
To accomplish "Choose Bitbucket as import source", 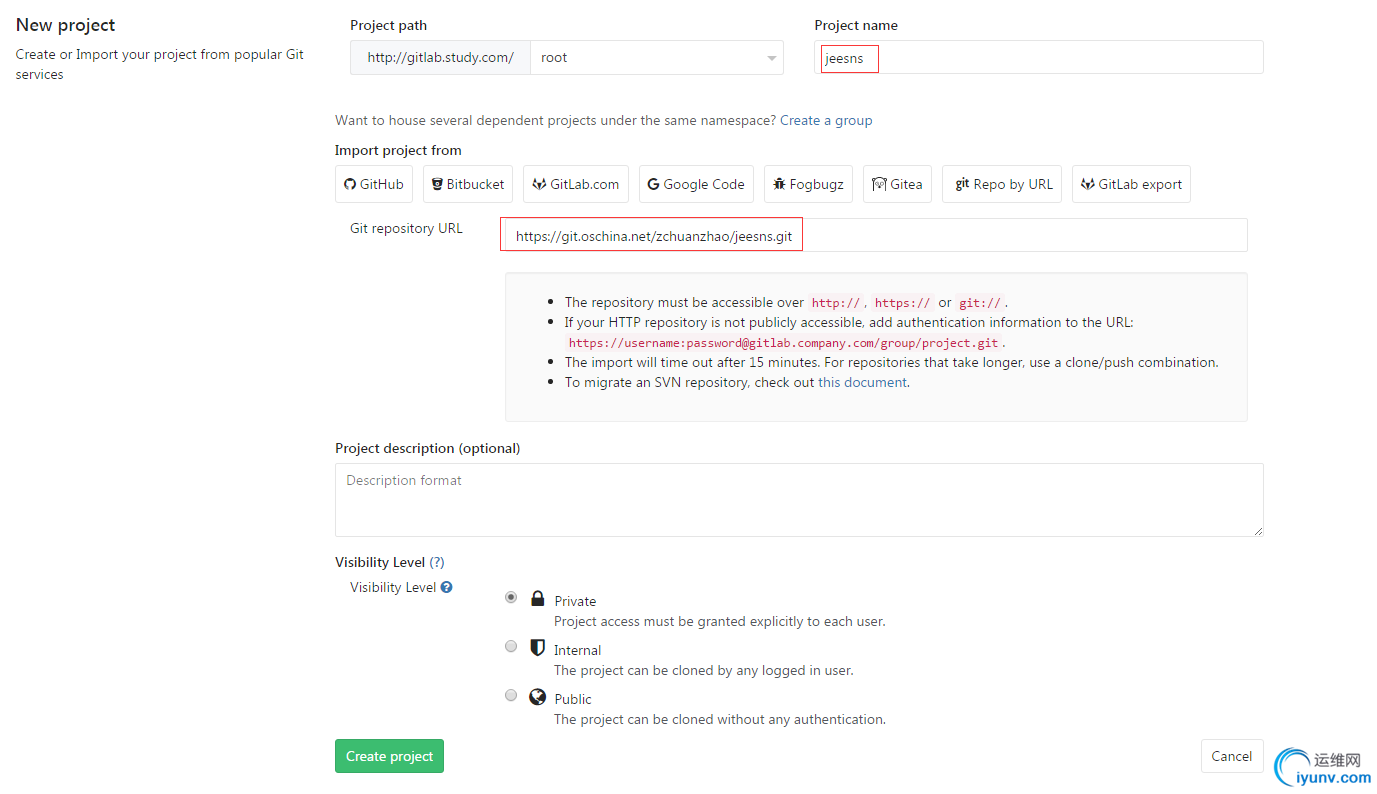I will pos(468,184).
